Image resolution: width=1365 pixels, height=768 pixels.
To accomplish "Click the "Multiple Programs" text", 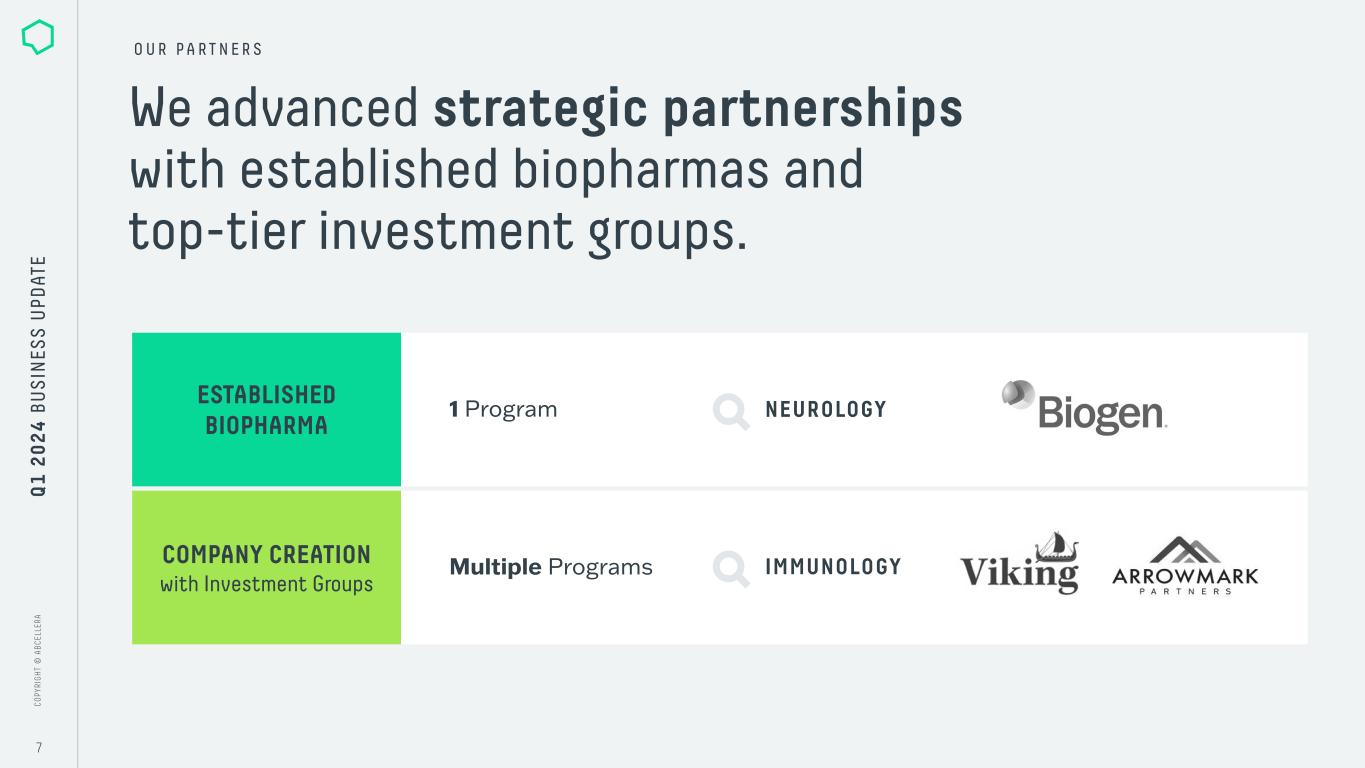I will [x=551, y=567].
